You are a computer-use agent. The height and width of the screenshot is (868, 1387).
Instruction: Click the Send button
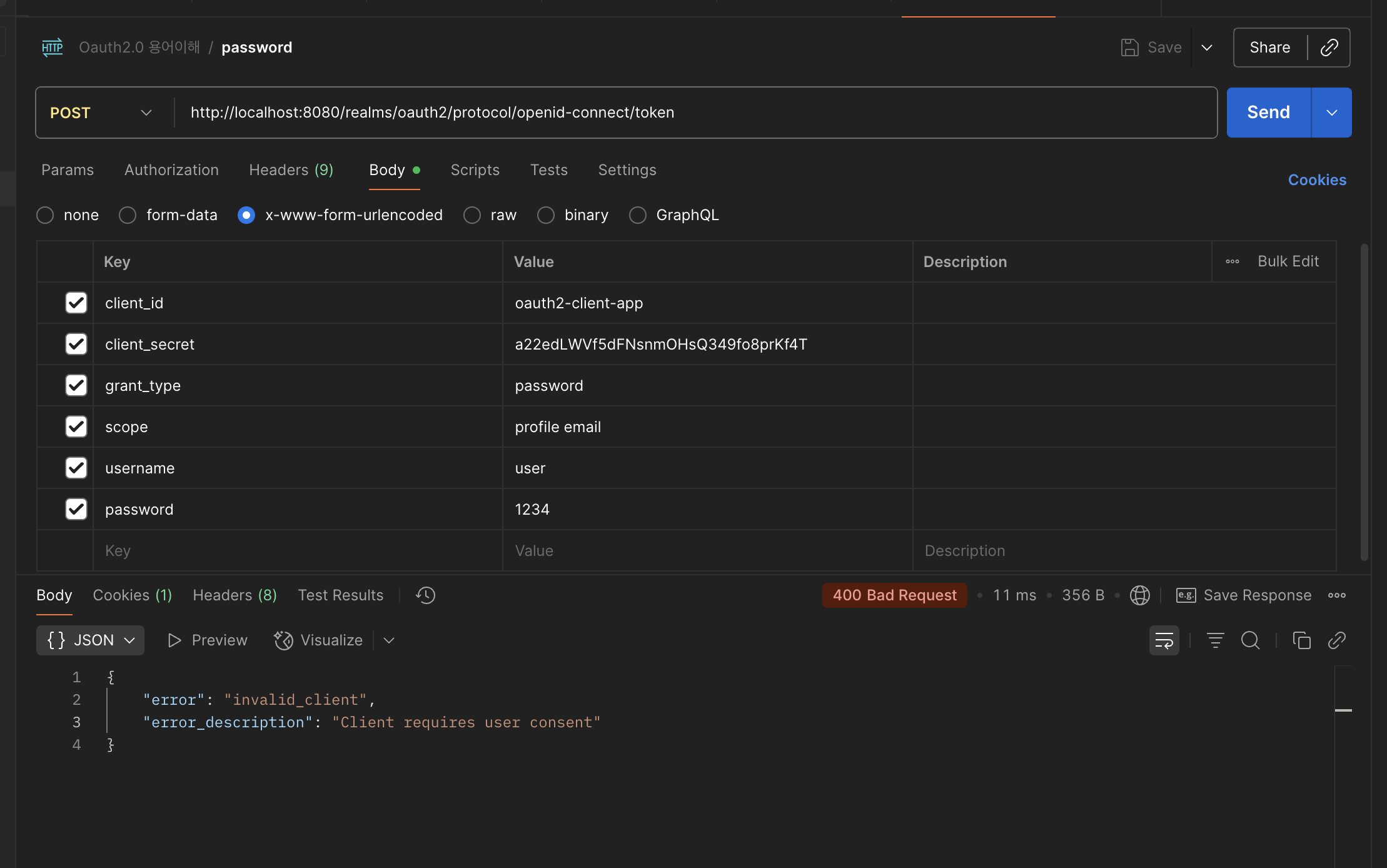click(x=1269, y=113)
